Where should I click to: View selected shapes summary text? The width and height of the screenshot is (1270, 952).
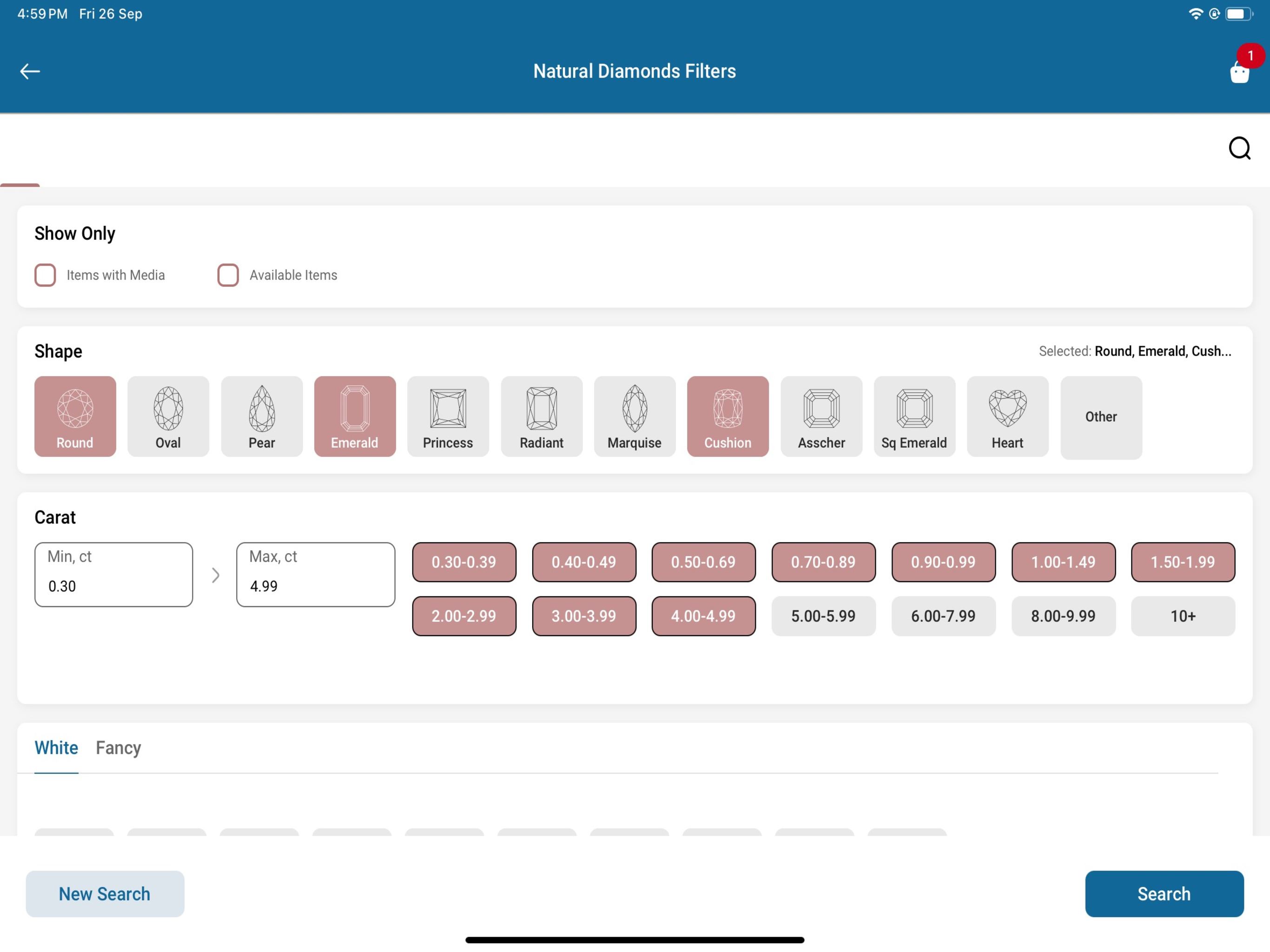pos(1135,351)
